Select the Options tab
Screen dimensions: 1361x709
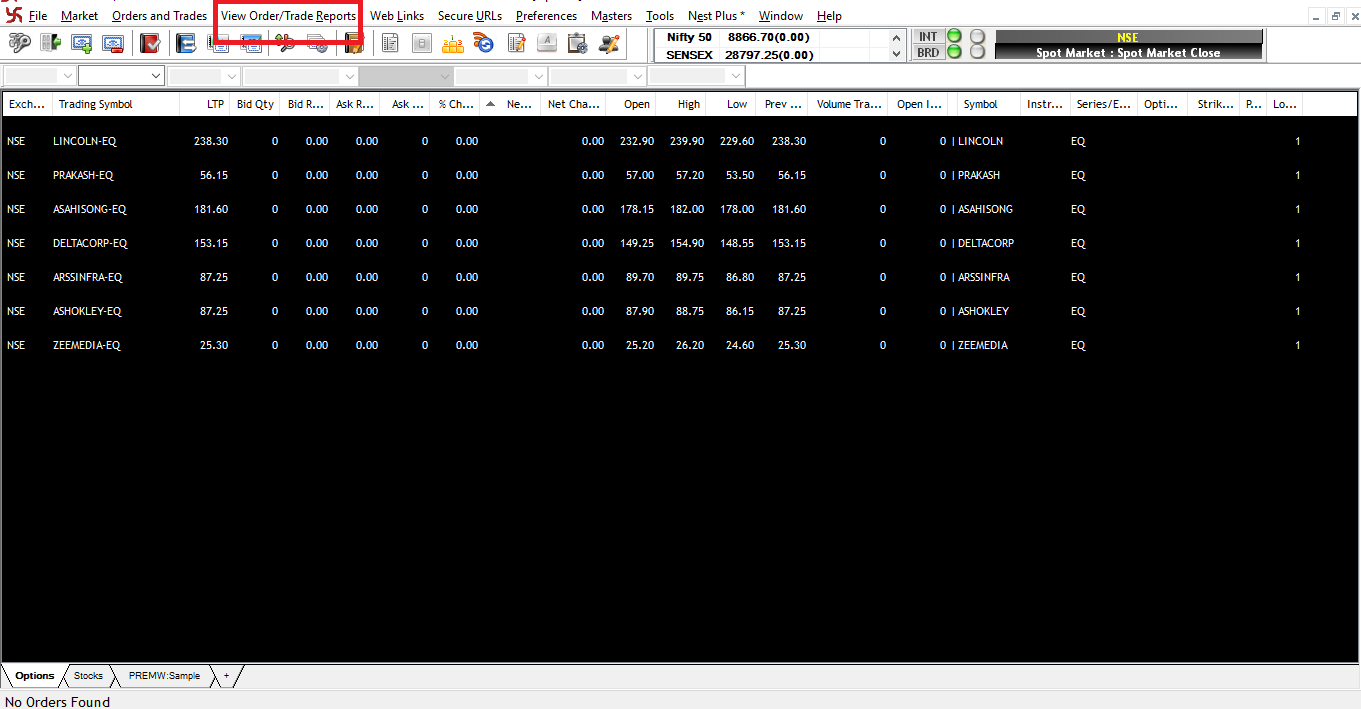tap(35, 676)
